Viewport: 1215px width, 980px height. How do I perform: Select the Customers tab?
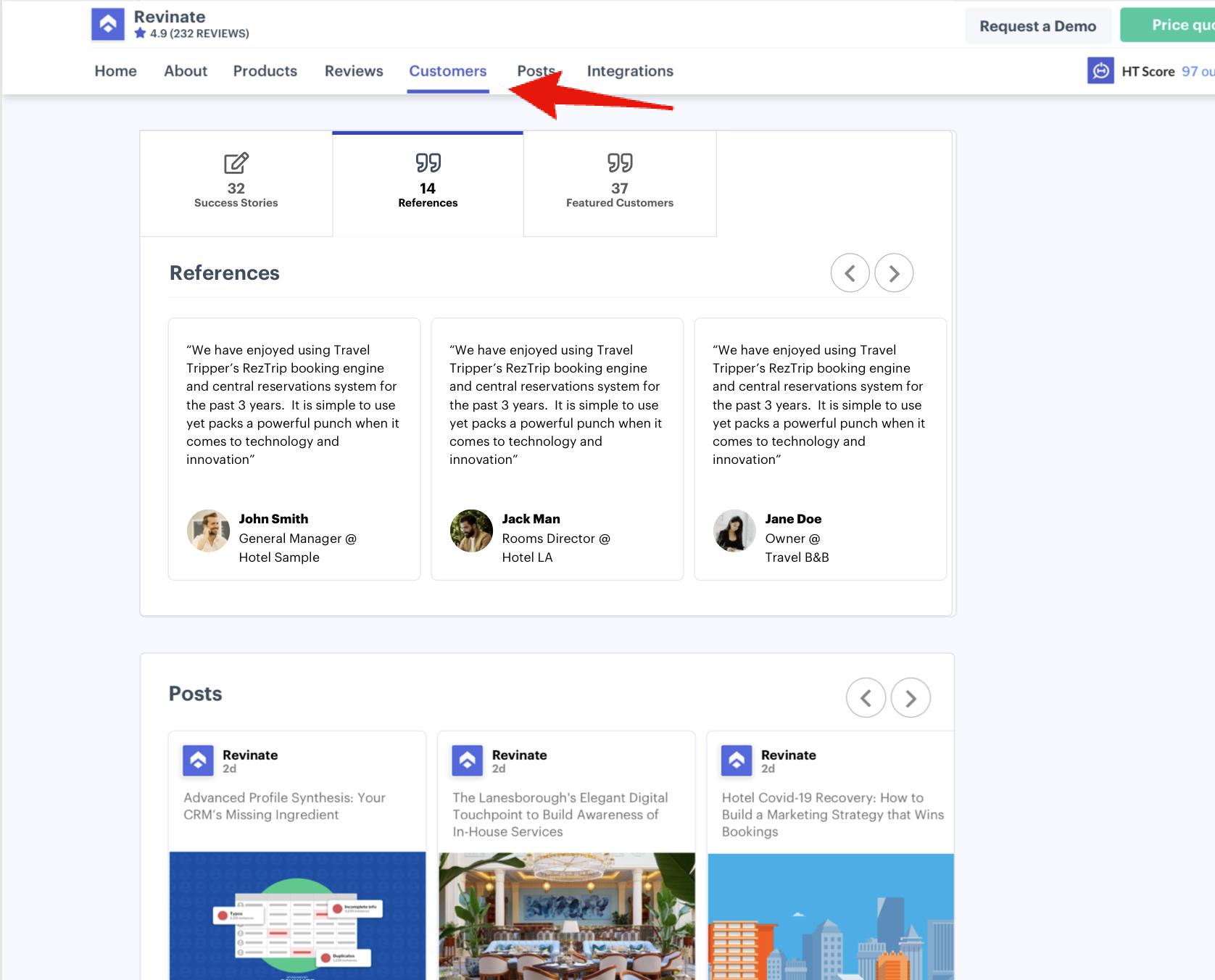coord(448,71)
